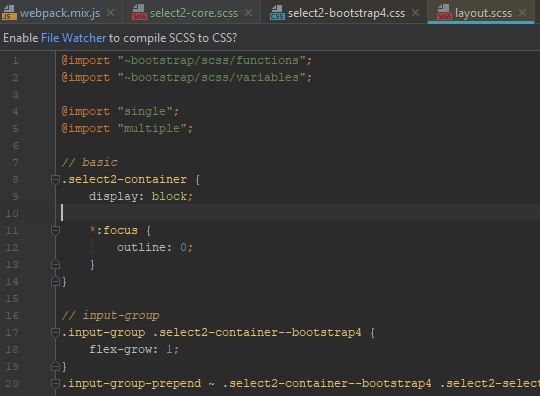
Task: Place cursor after display: block; text
Action: (194, 197)
